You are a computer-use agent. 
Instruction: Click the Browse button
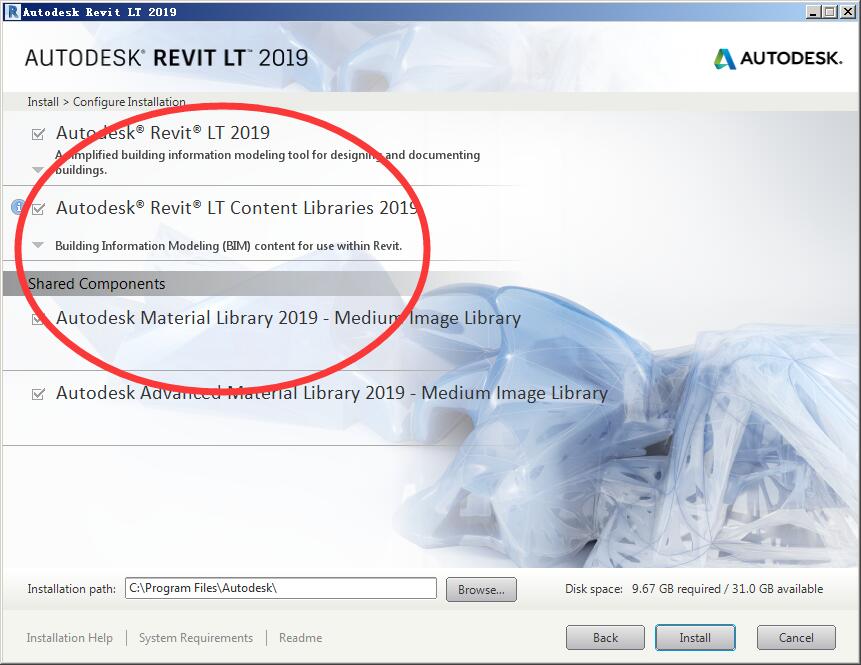[x=481, y=589]
